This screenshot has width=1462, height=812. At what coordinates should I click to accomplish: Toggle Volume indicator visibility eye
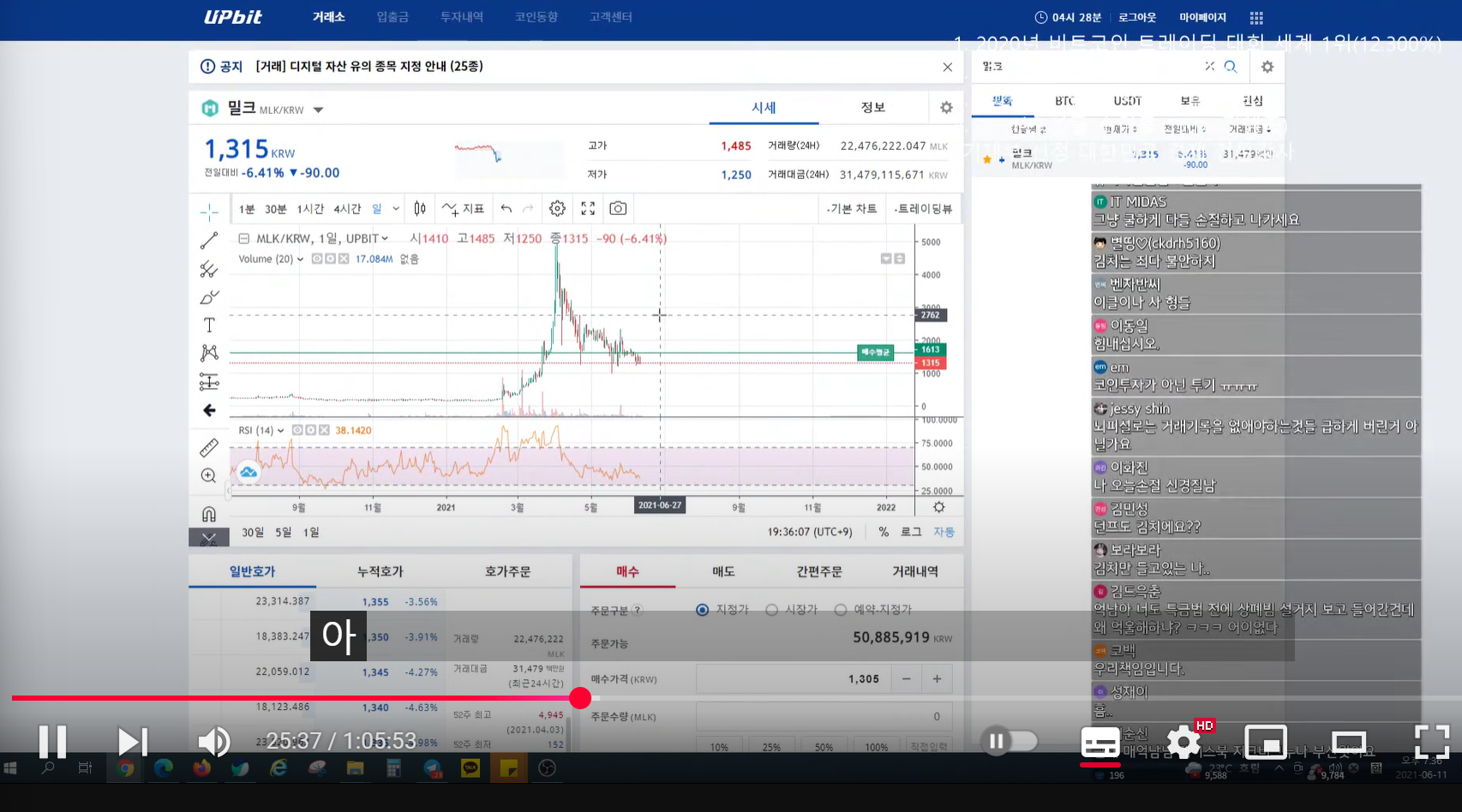point(316,259)
